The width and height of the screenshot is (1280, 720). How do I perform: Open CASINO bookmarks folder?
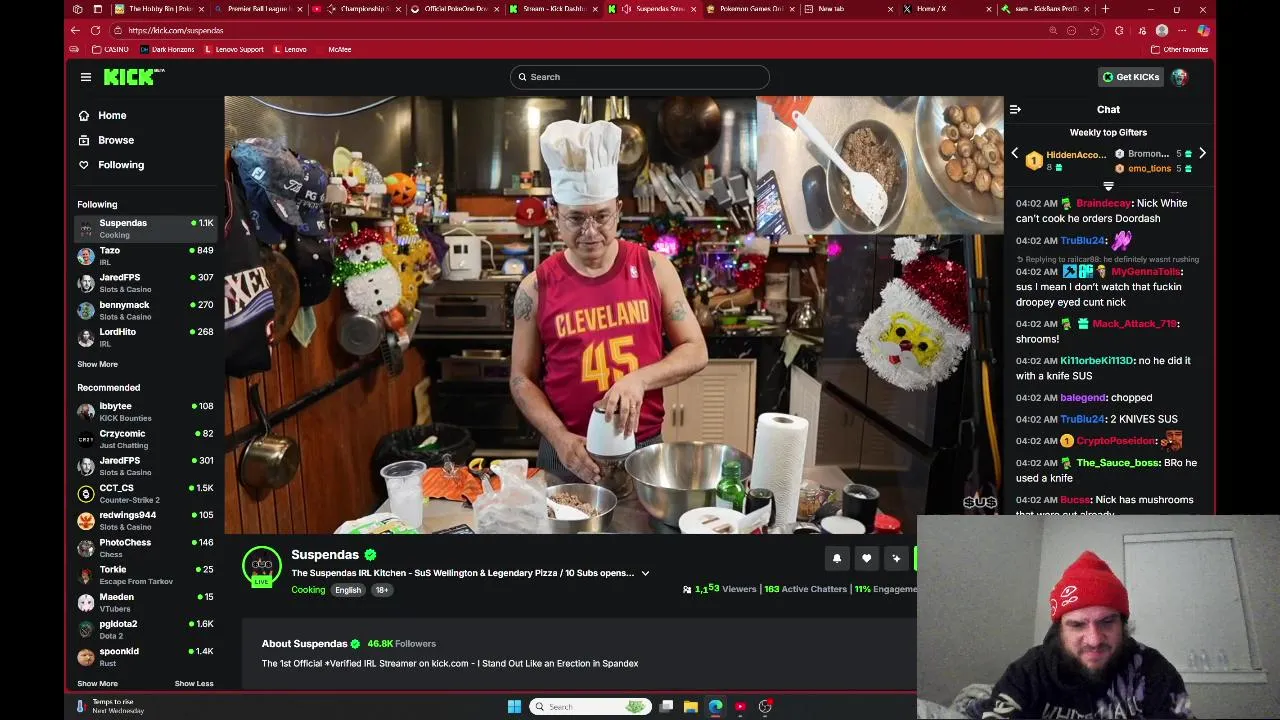tap(110, 49)
